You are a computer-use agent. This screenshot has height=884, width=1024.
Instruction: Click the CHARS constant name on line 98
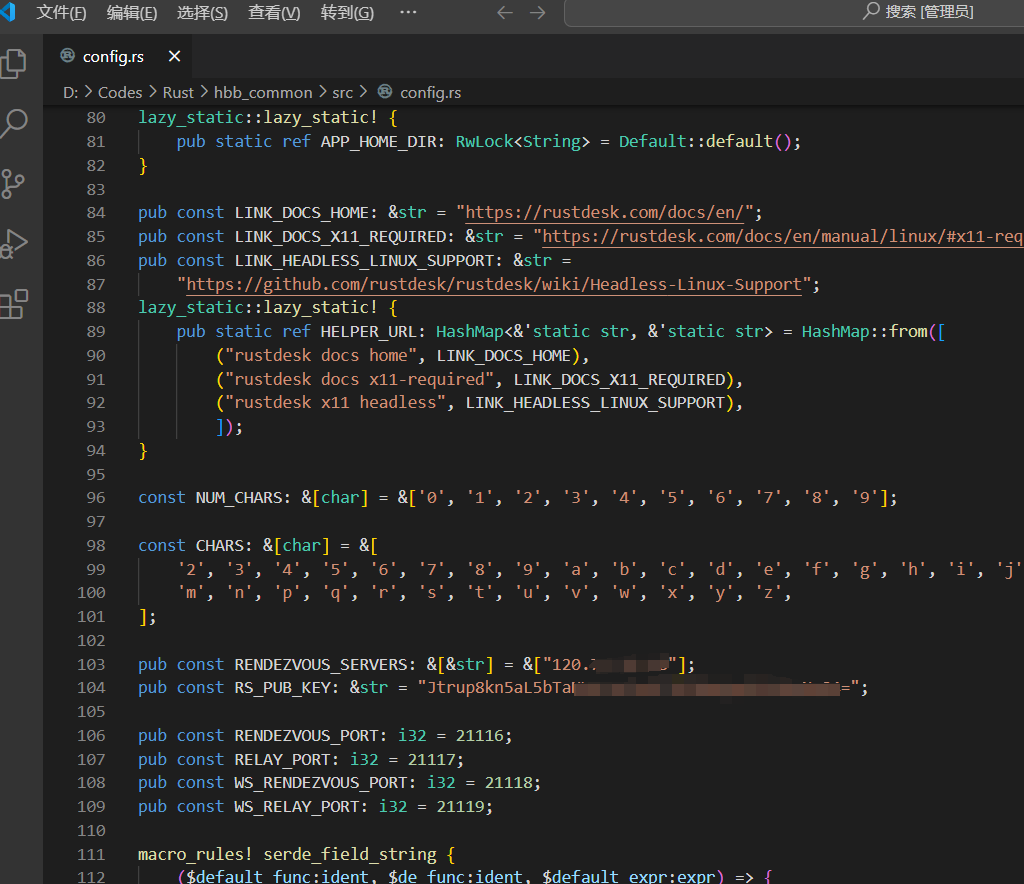219,545
